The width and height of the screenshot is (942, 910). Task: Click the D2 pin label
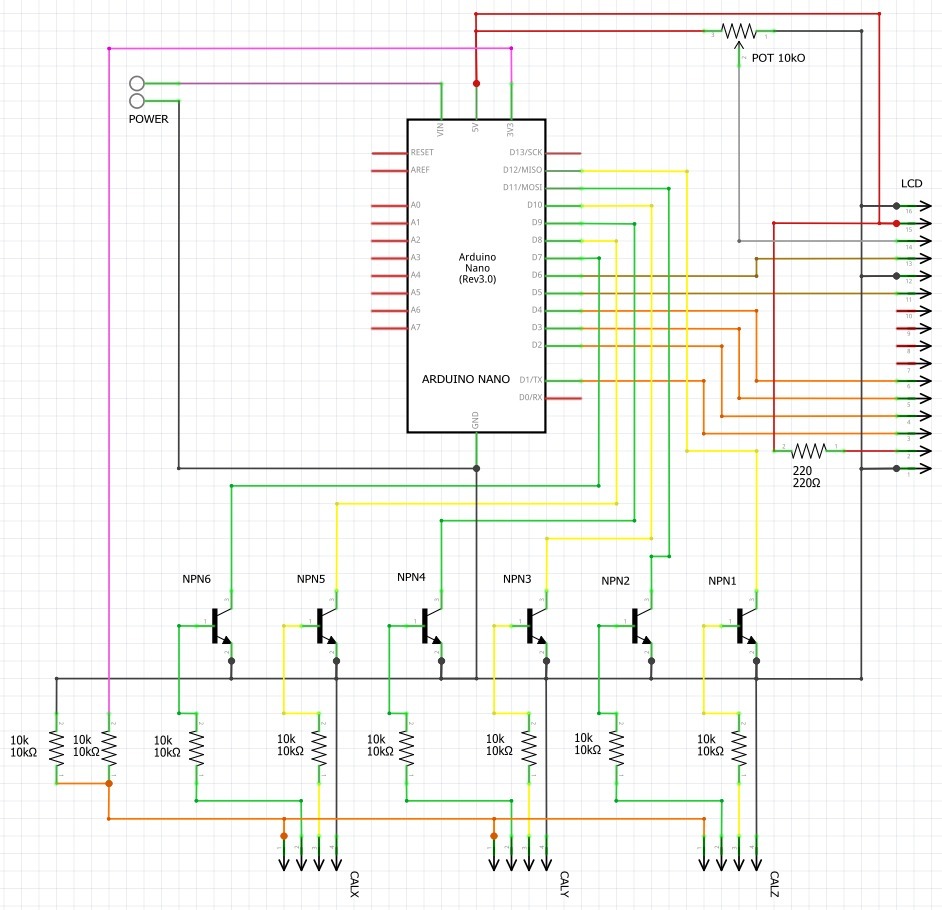[536, 345]
